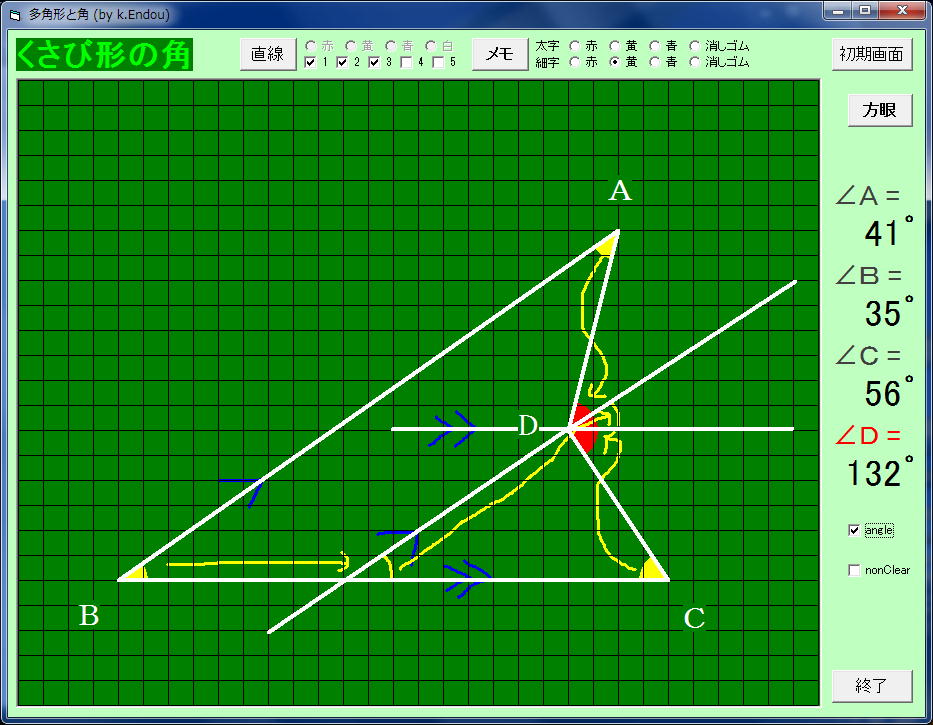Select 細字 赤 red radio button

click(x=575, y=62)
